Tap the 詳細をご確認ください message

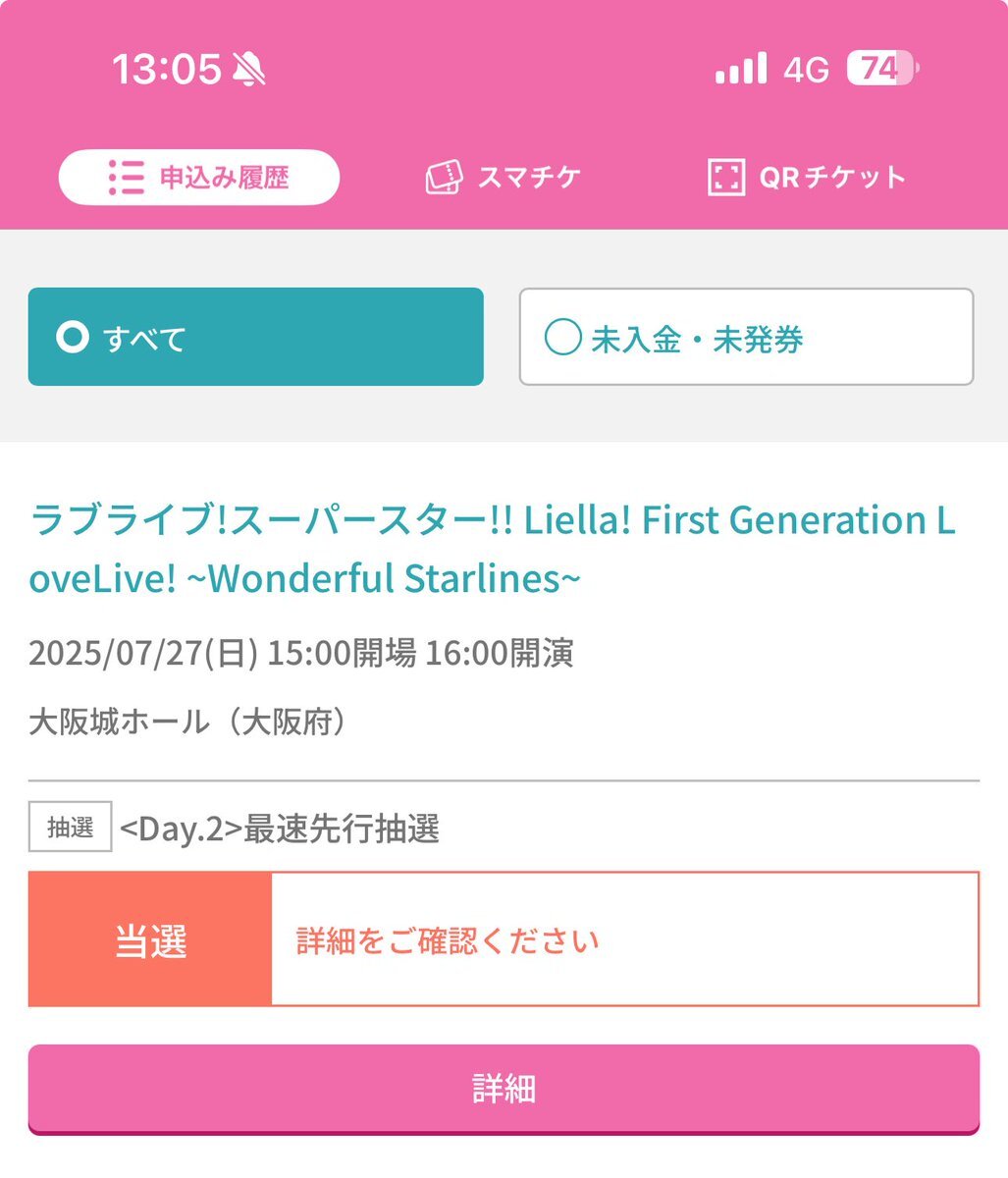point(448,940)
